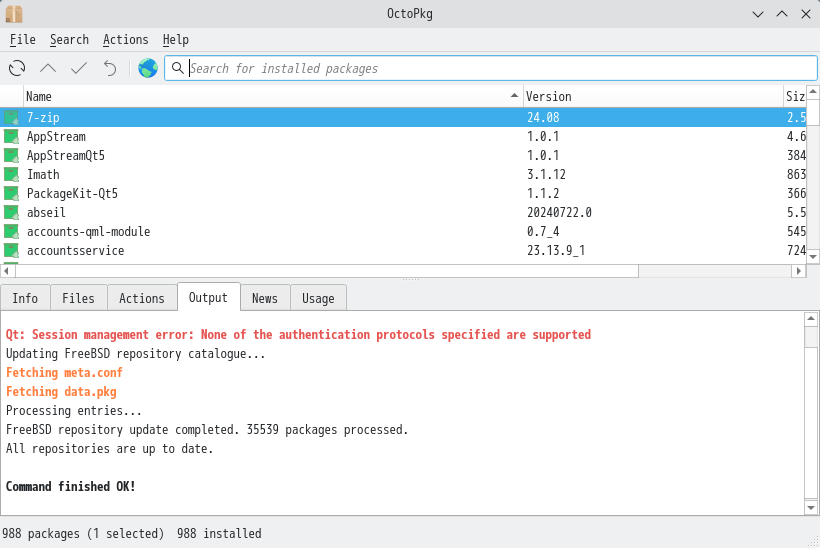This screenshot has height=548, width=820.
Task: Click the 'Command finished OK!' output line
Action: point(71,486)
